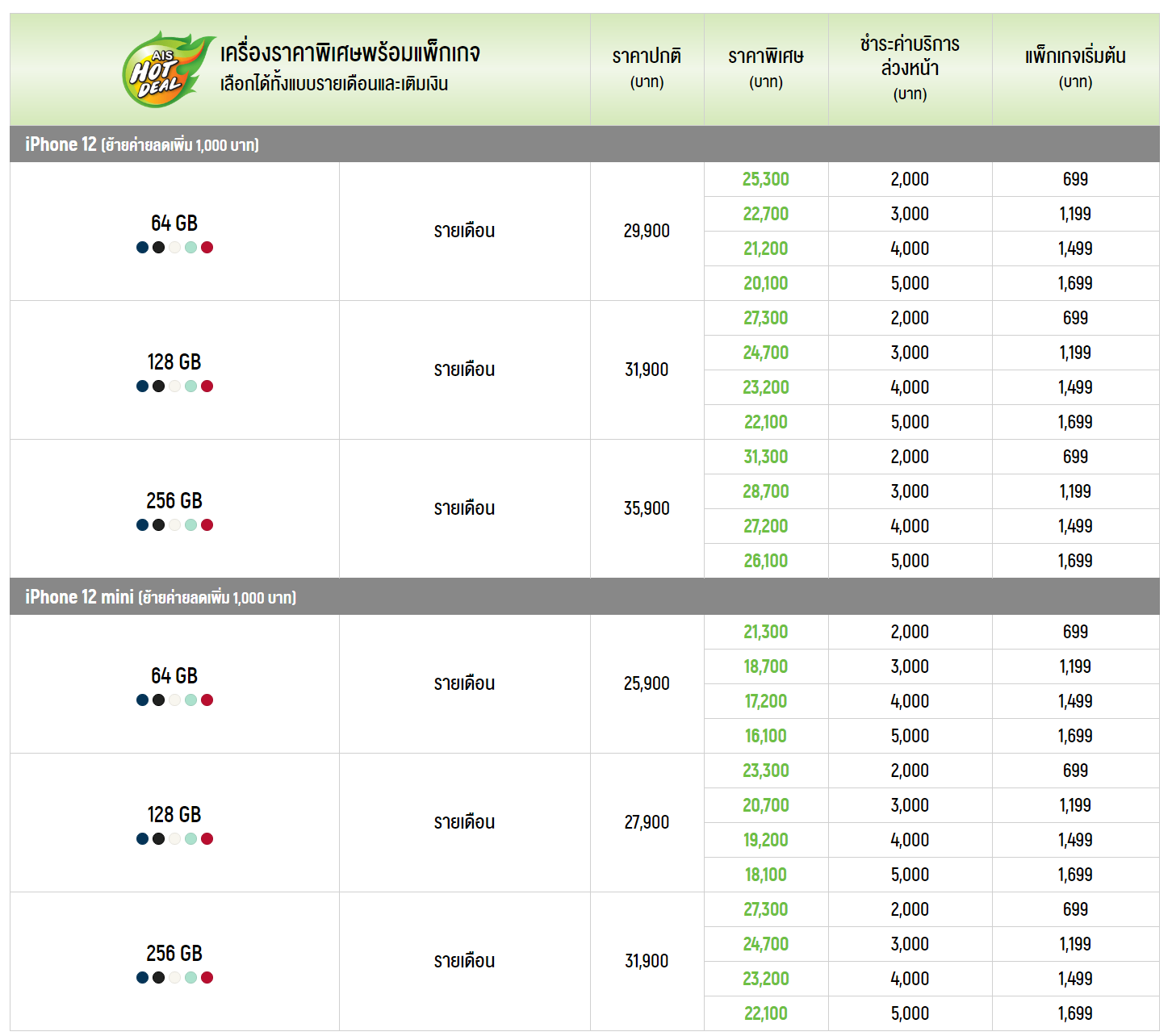
Task: Click the special price '21,300'
Action: [766, 632]
